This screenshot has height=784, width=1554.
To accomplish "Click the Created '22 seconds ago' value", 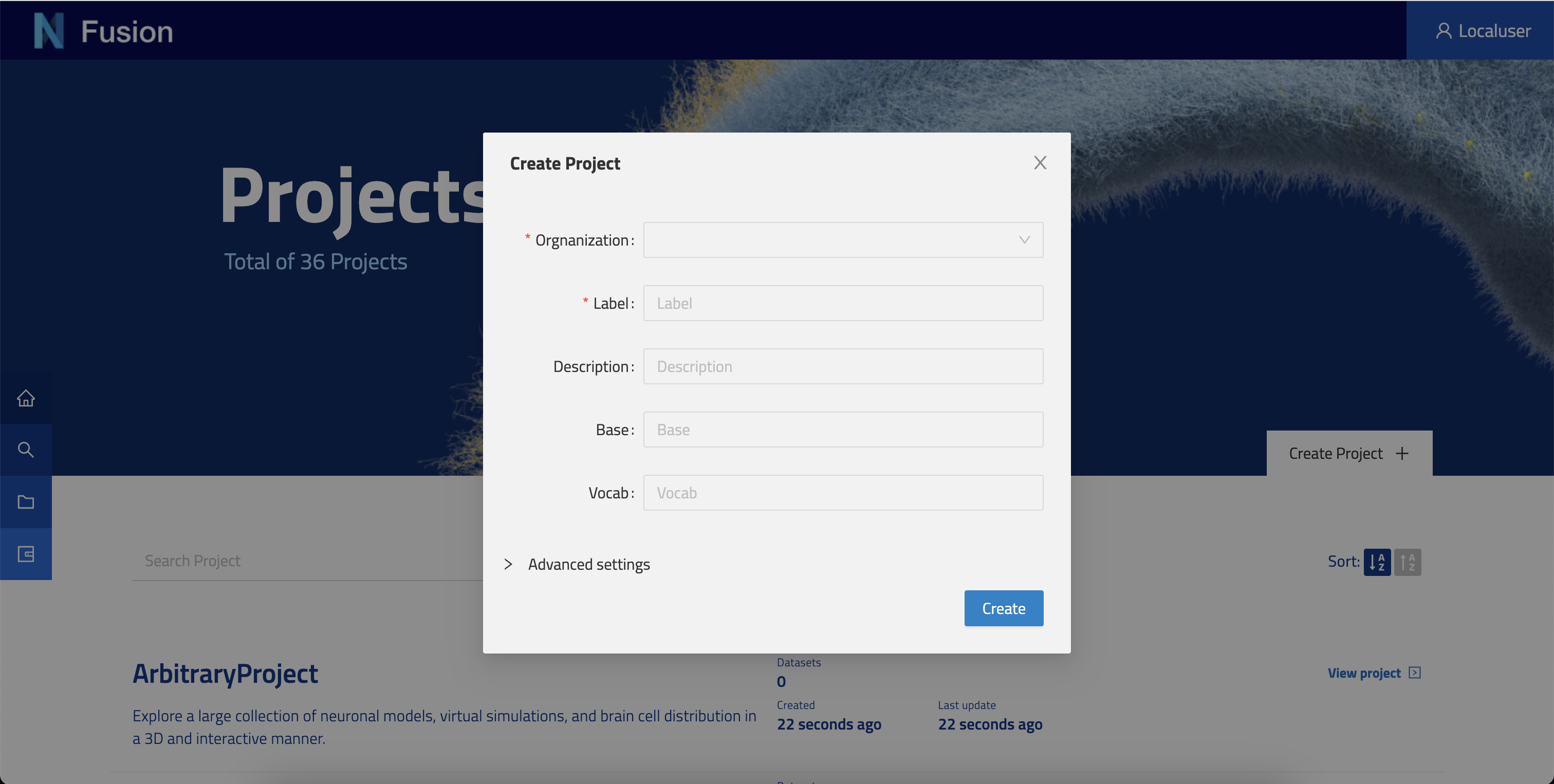I will pos(829,724).
